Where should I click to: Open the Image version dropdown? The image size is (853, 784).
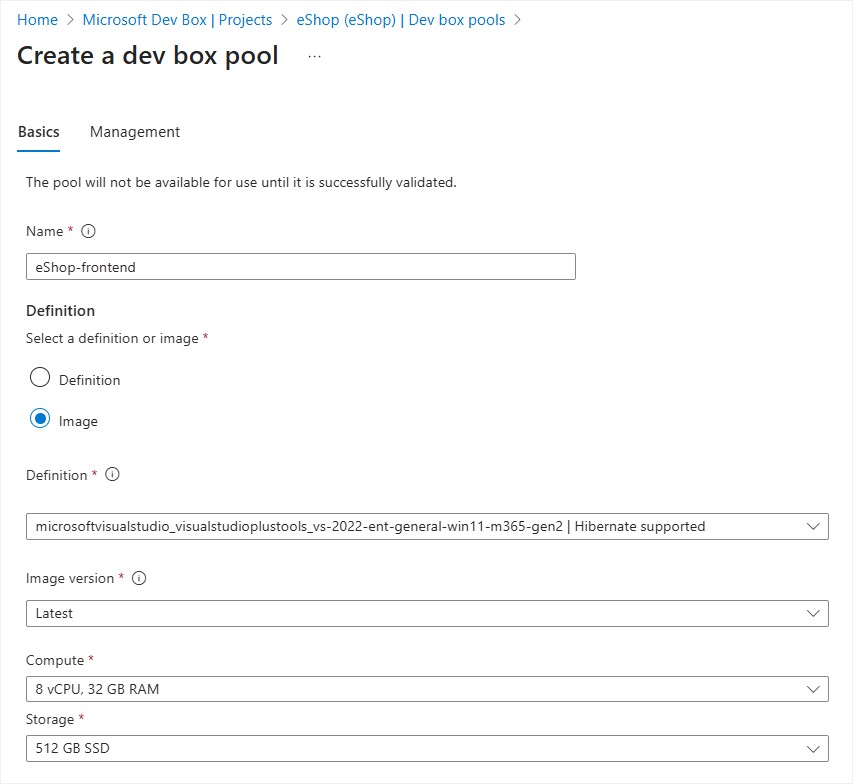coord(427,613)
